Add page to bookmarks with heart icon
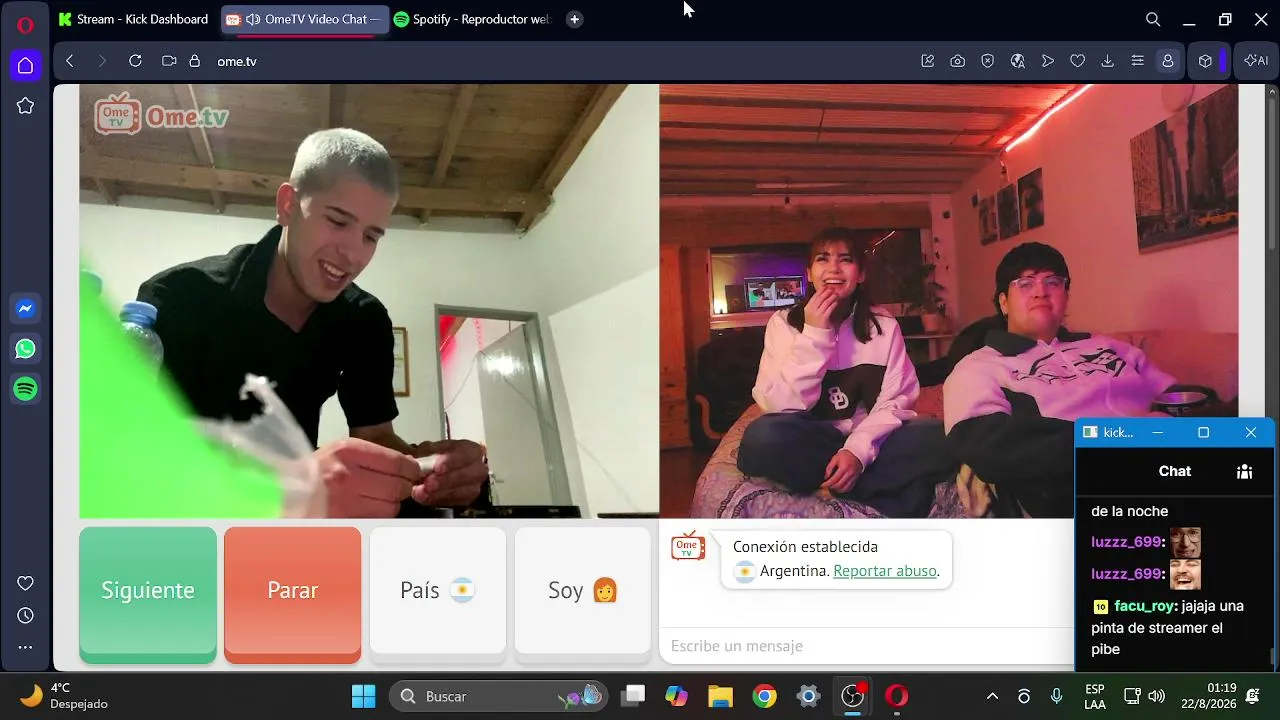The height and width of the screenshot is (720, 1280). (x=1078, y=61)
